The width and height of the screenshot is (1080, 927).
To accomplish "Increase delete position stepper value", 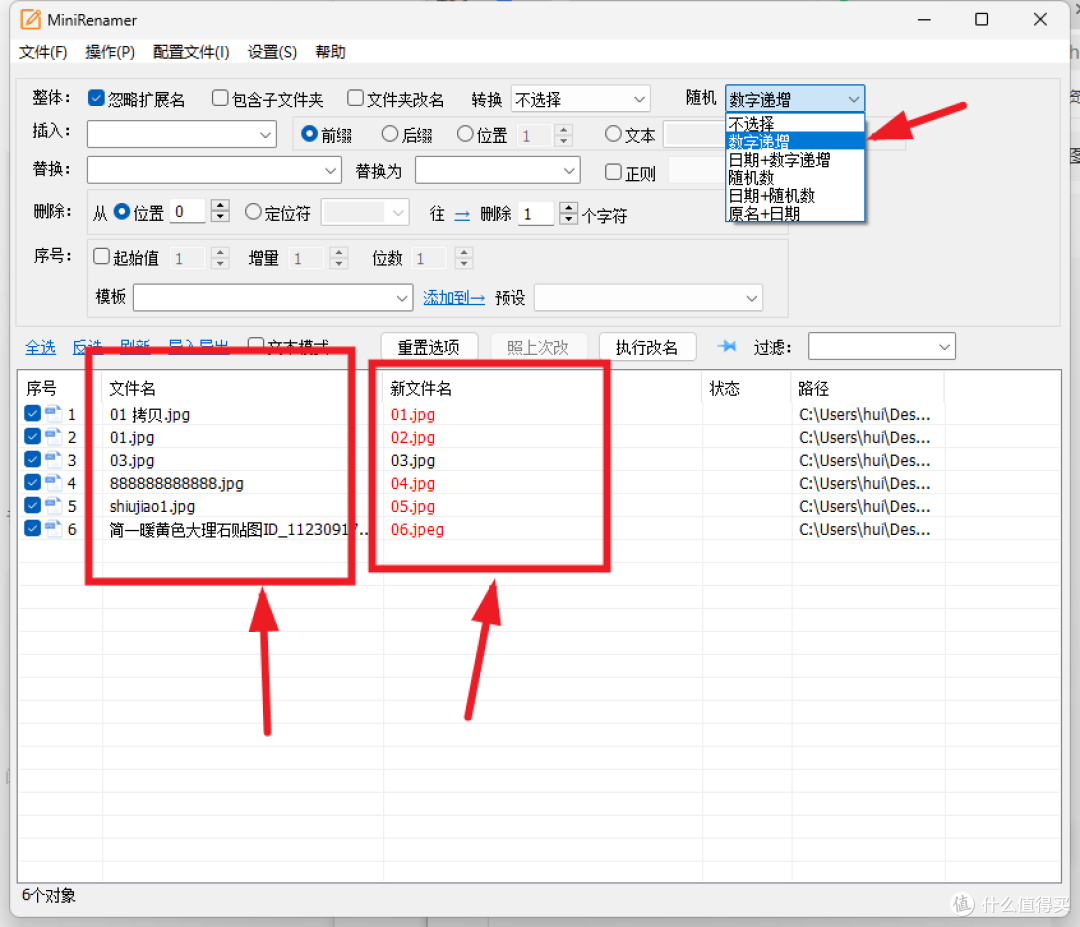I will point(220,206).
